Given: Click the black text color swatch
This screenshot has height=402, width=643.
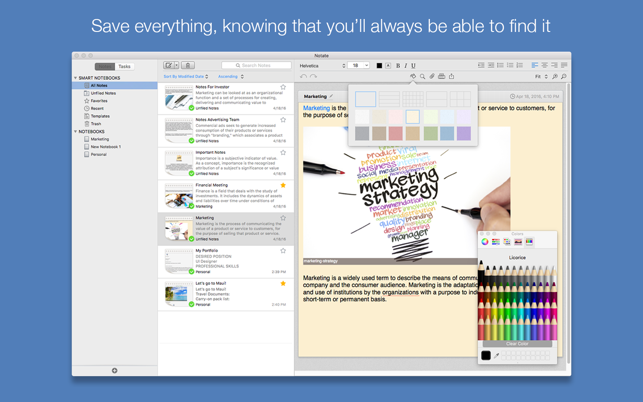Looking at the screenshot, I should 379,66.
